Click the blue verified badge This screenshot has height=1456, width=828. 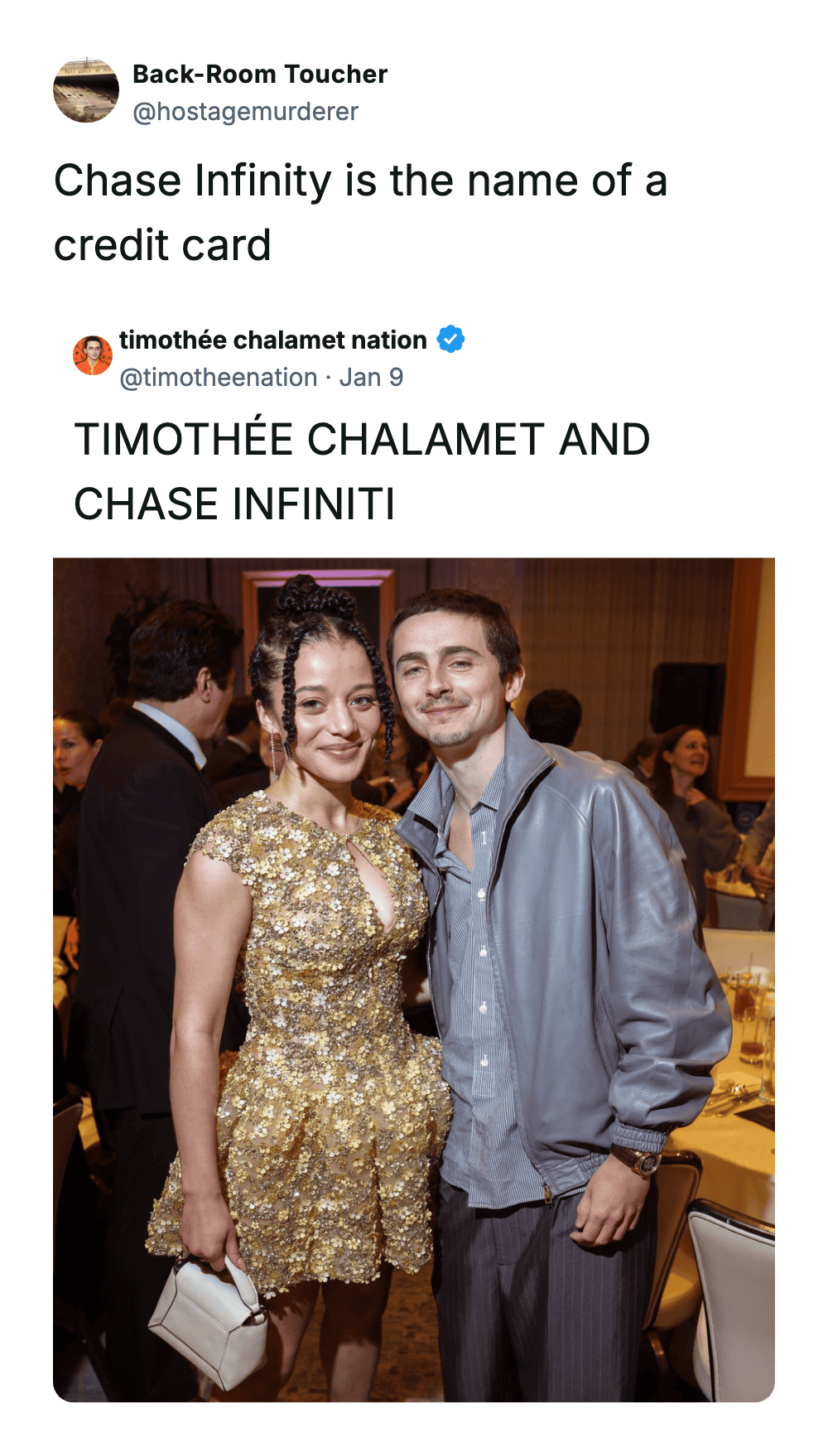tap(451, 340)
